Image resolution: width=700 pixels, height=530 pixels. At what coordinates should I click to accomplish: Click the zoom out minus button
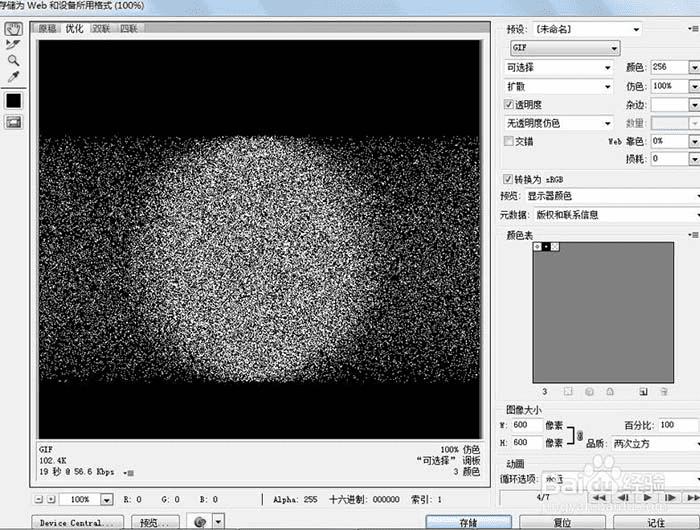[39, 499]
